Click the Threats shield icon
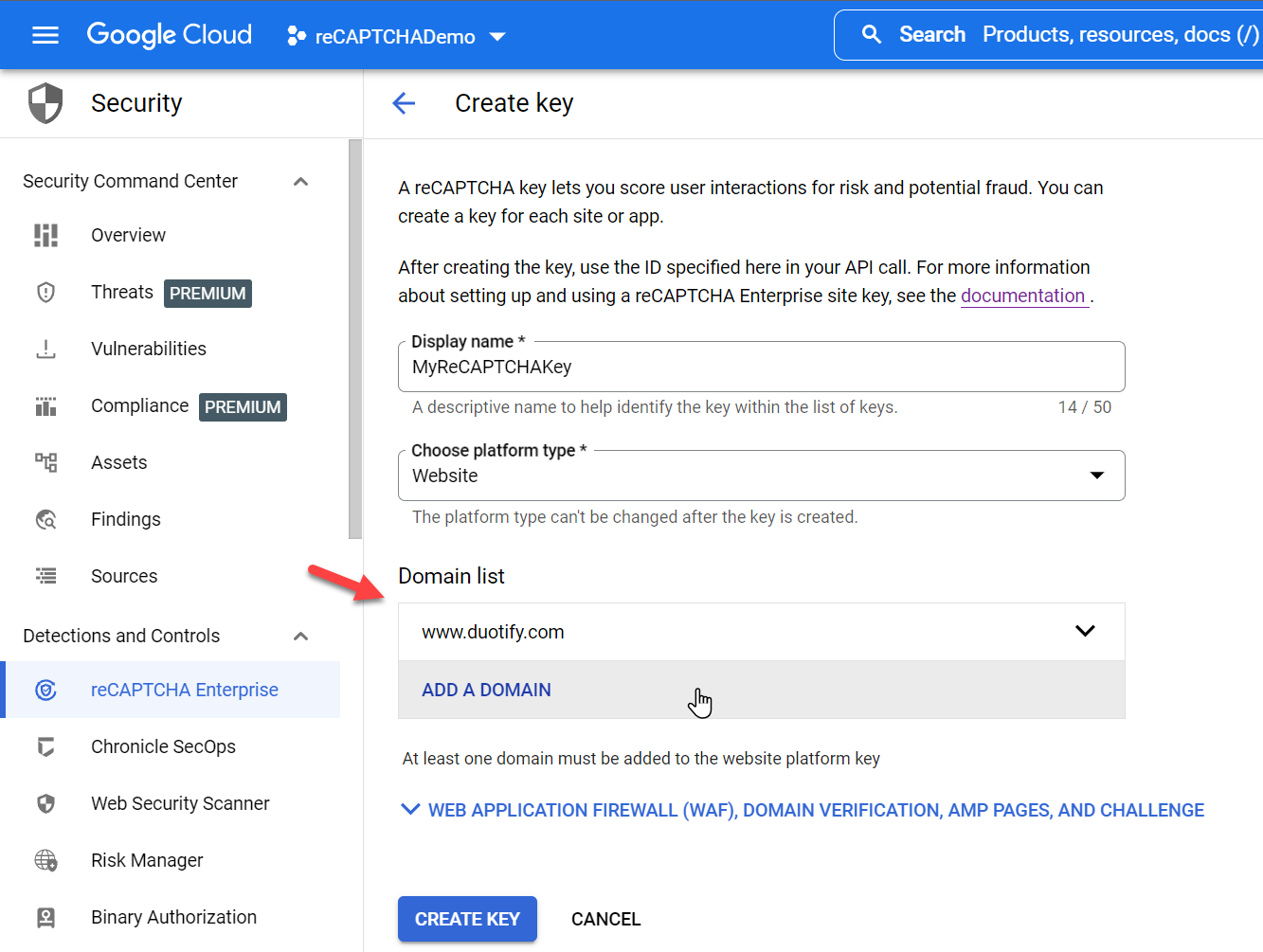The image size is (1263, 952). [x=45, y=292]
